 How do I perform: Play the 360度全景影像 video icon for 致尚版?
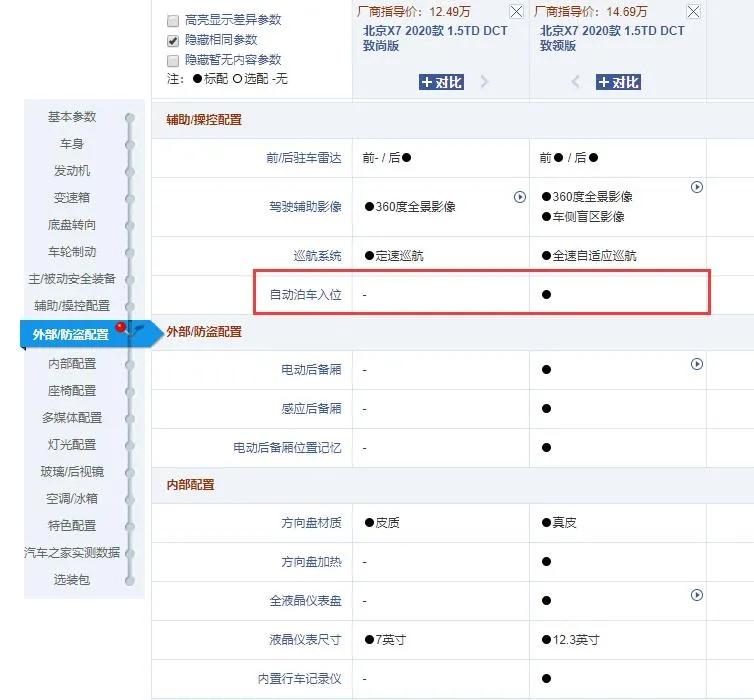pos(519,197)
